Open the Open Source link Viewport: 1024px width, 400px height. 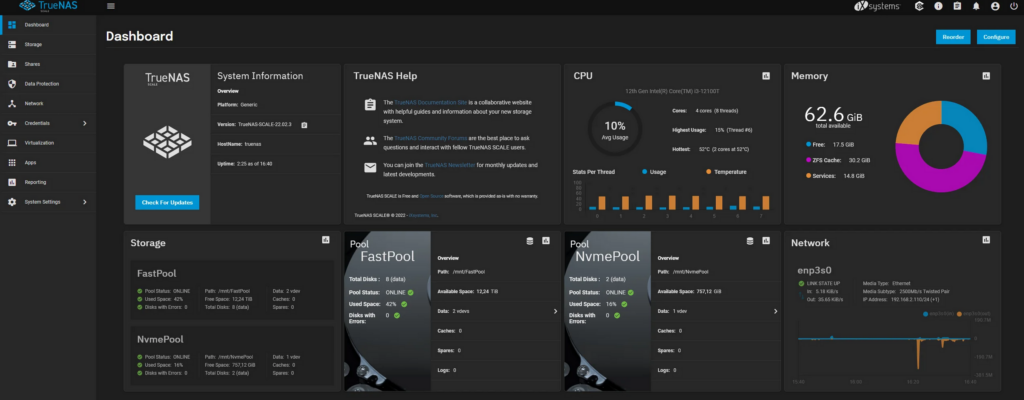[431, 195]
